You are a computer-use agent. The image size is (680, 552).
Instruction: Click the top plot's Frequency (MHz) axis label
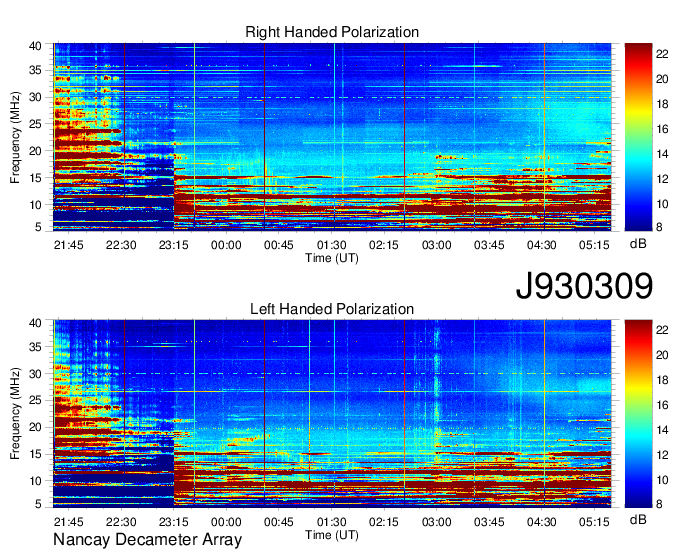tap(15, 137)
